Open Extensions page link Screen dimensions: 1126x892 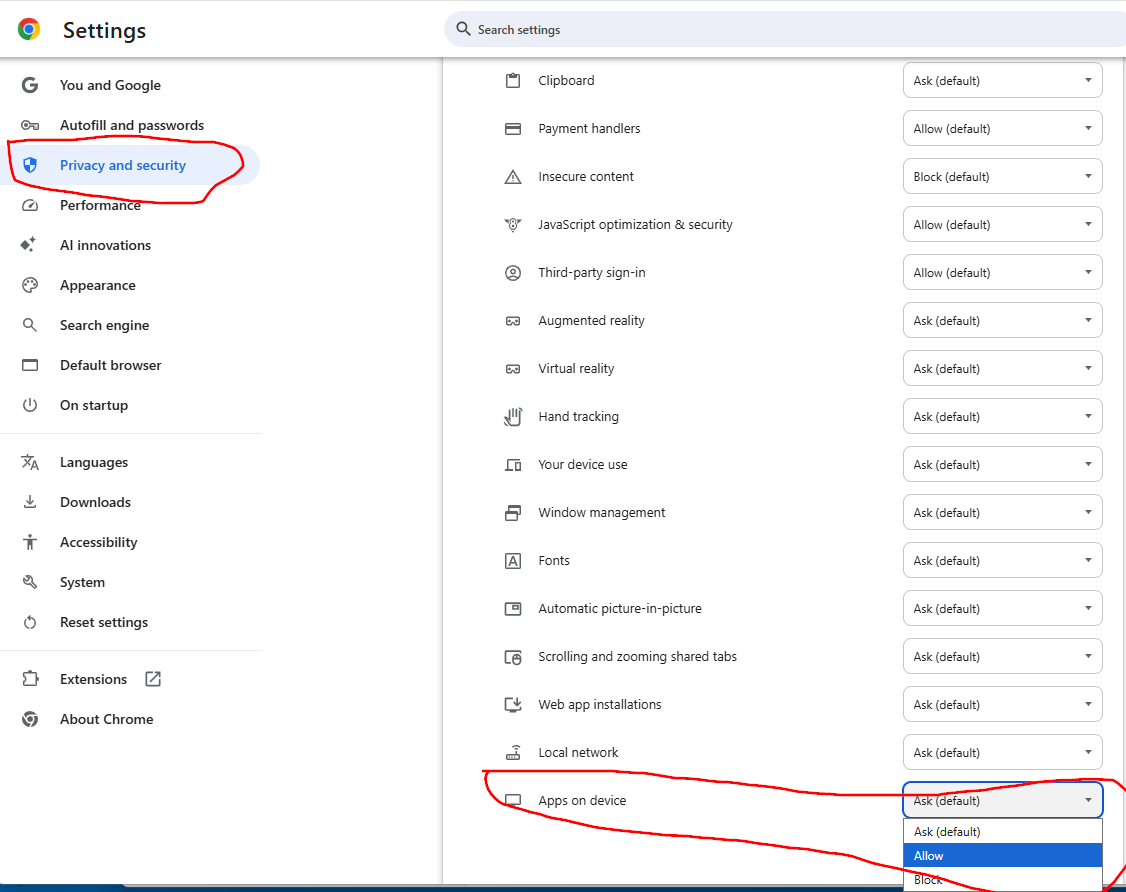pos(93,679)
